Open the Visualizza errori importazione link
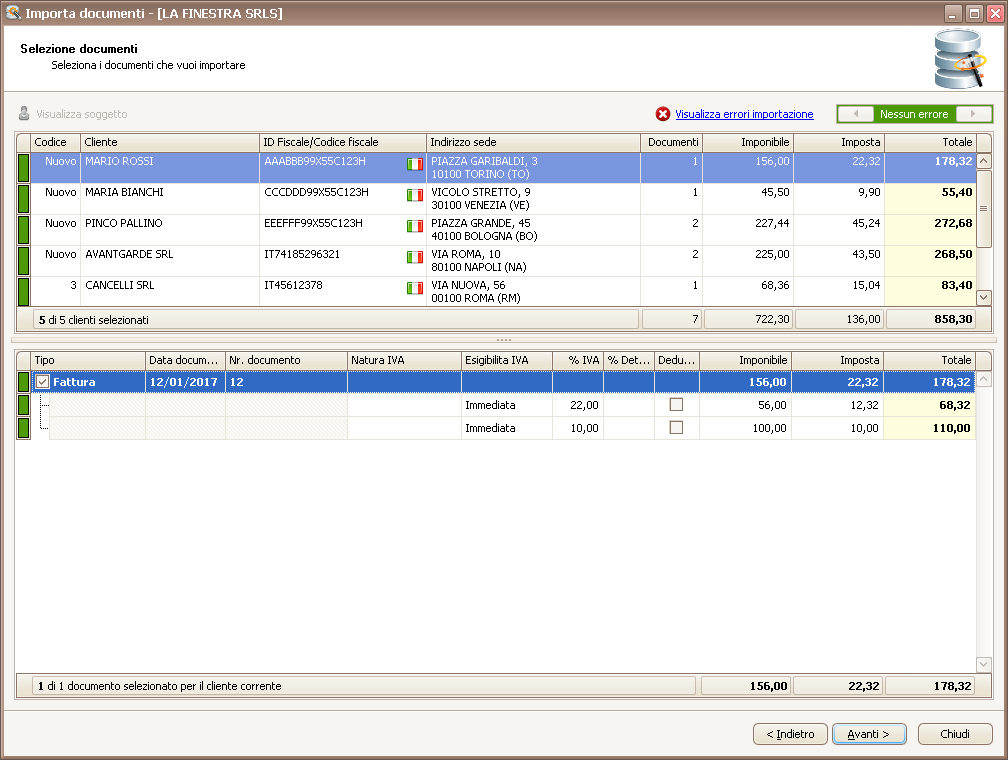Viewport: 1008px width, 760px height. 744,114
